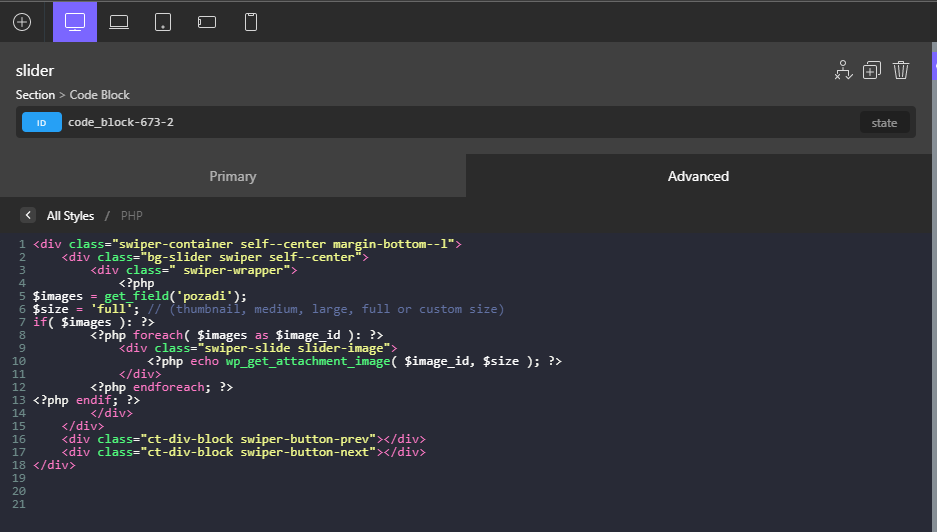The width and height of the screenshot is (937, 532).
Task: Click line number 21 in editor
Action: (19, 504)
